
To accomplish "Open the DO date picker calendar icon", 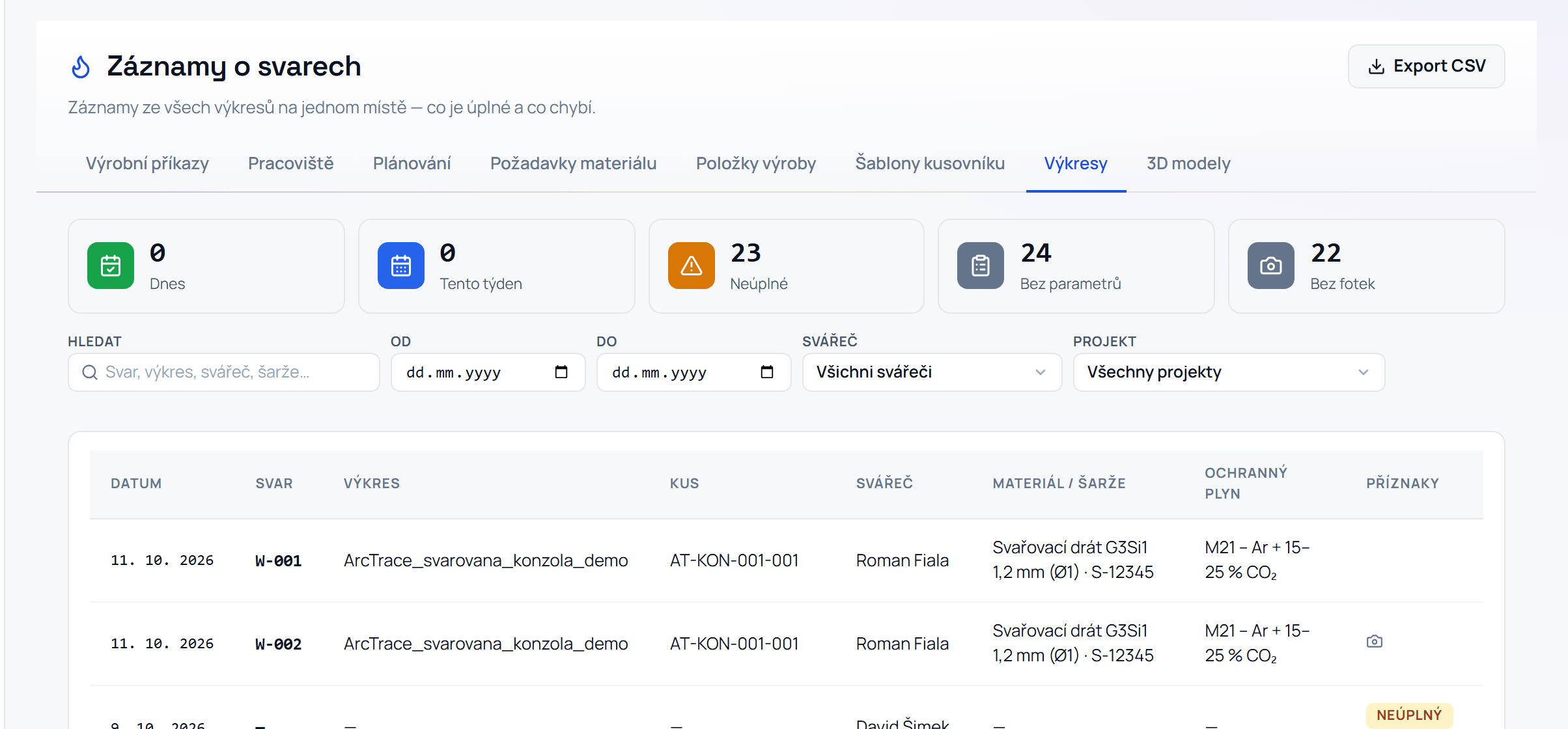I will (767, 372).
